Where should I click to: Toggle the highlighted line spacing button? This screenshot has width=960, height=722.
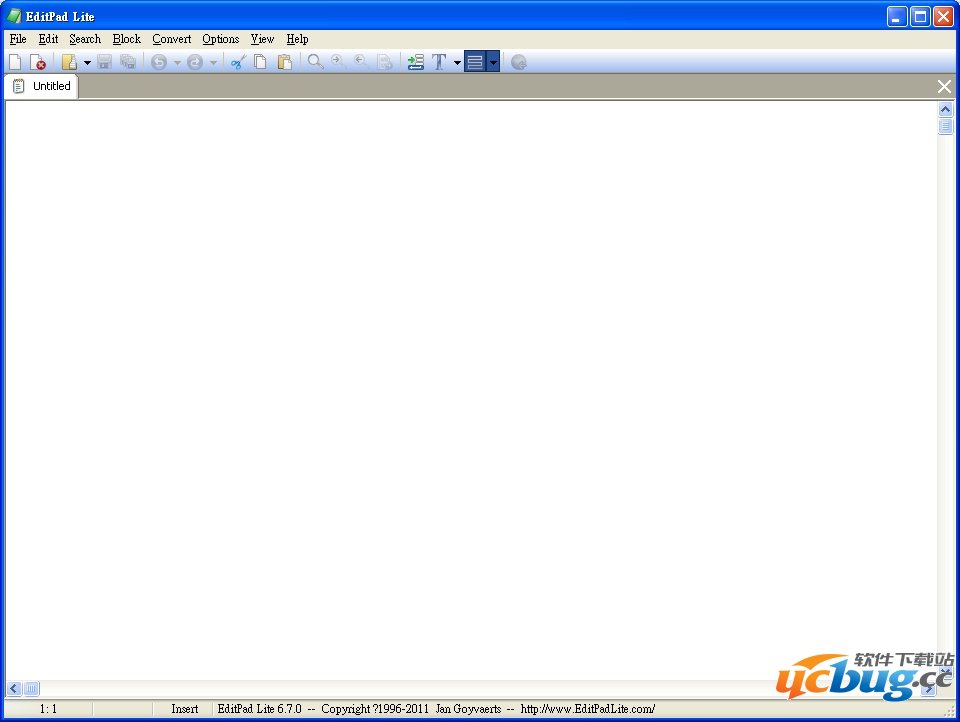475,62
